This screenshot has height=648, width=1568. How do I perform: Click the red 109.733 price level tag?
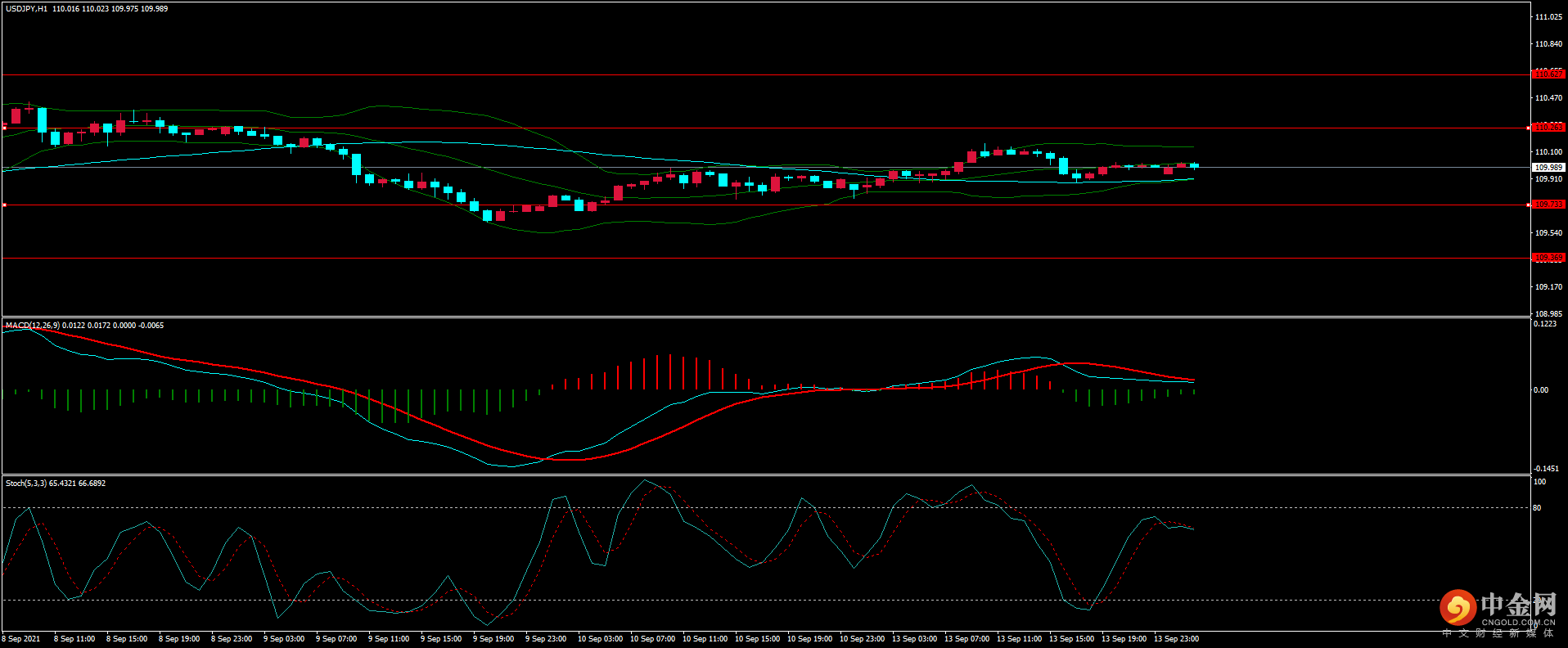tap(1548, 205)
